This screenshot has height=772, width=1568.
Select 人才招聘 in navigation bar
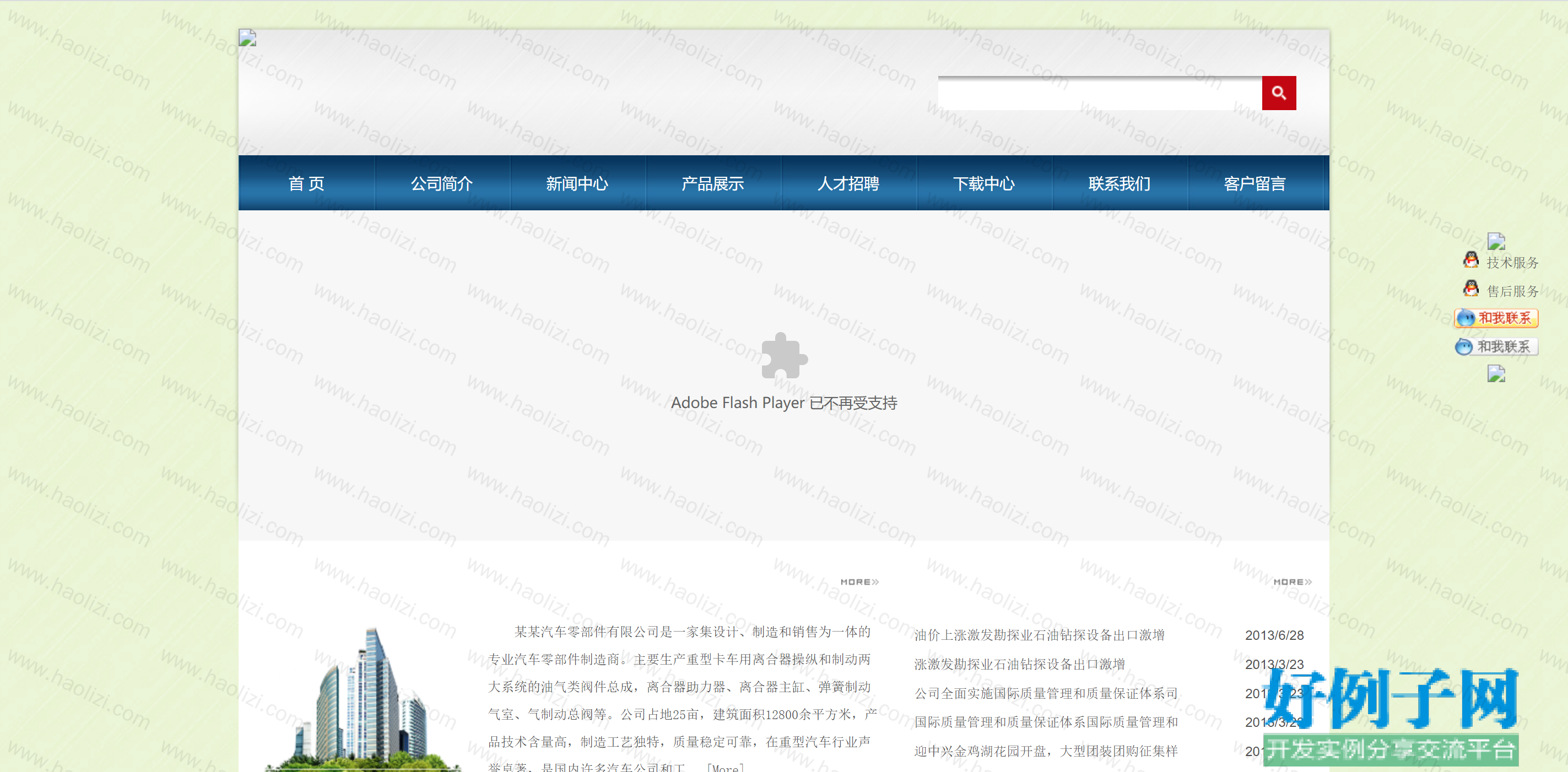[848, 183]
